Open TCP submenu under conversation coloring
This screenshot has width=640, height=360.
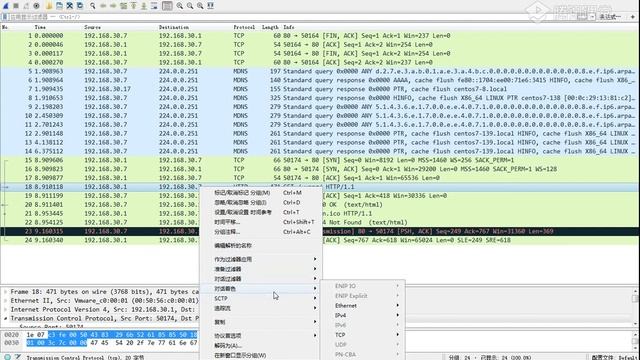click(363, 335)
